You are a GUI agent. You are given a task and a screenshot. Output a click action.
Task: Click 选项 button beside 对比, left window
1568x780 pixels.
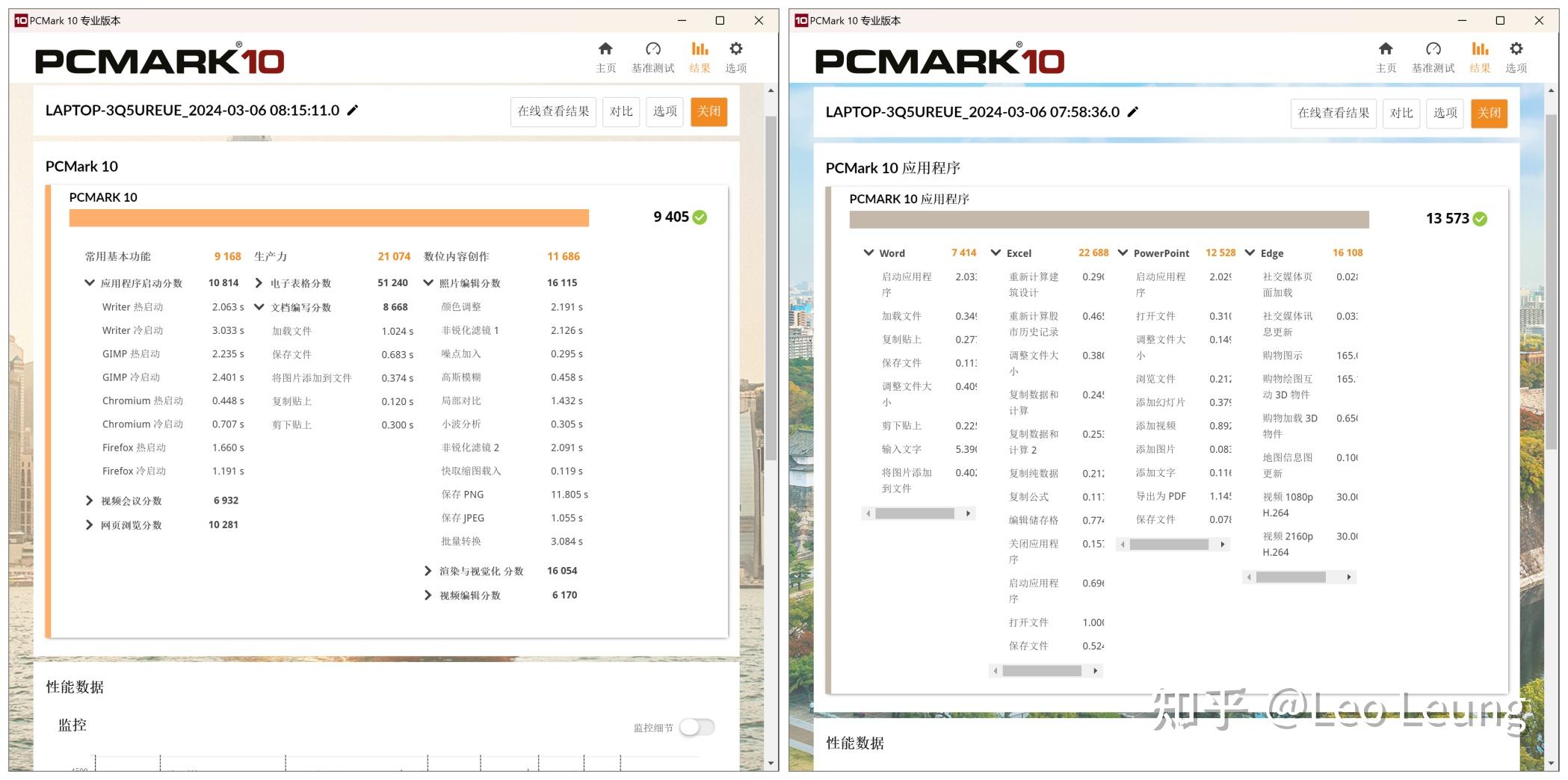[665, 111]
